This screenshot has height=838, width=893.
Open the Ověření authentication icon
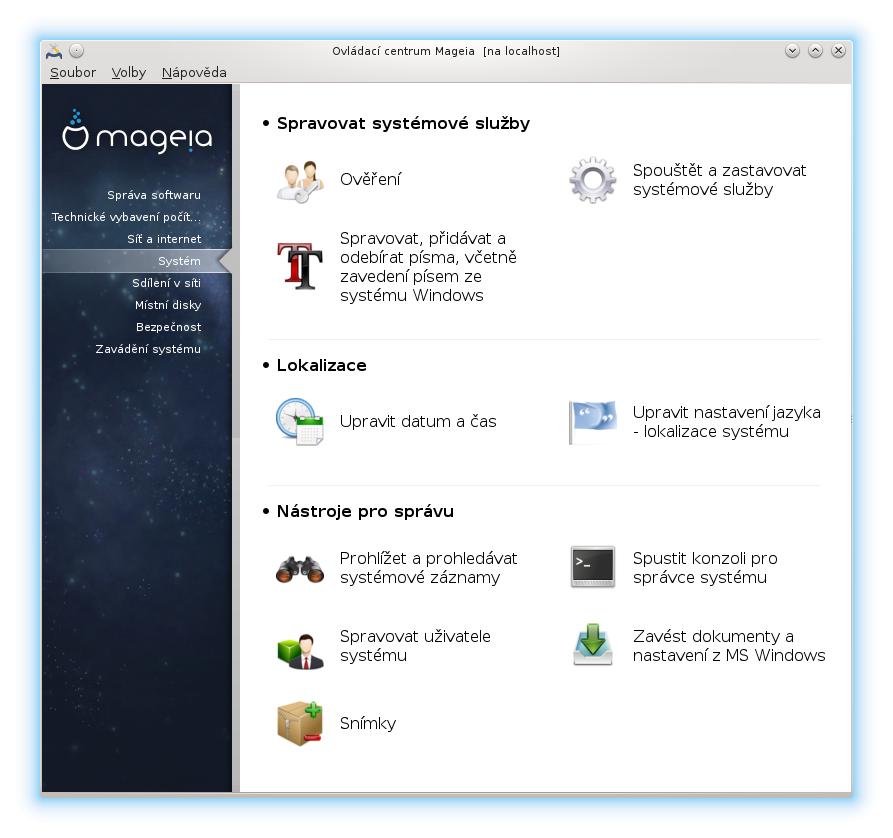coord(300,181)
